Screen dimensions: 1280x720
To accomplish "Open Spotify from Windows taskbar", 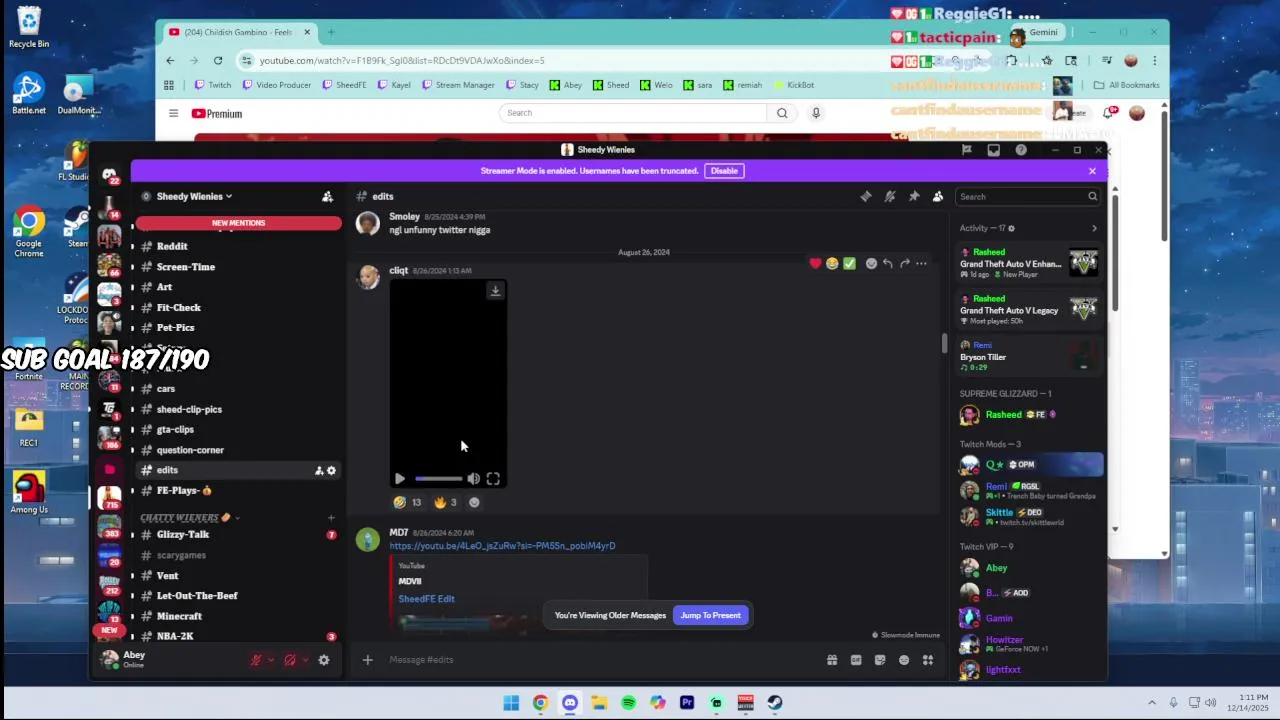I will pyautogui.click(x=628, y=703).
